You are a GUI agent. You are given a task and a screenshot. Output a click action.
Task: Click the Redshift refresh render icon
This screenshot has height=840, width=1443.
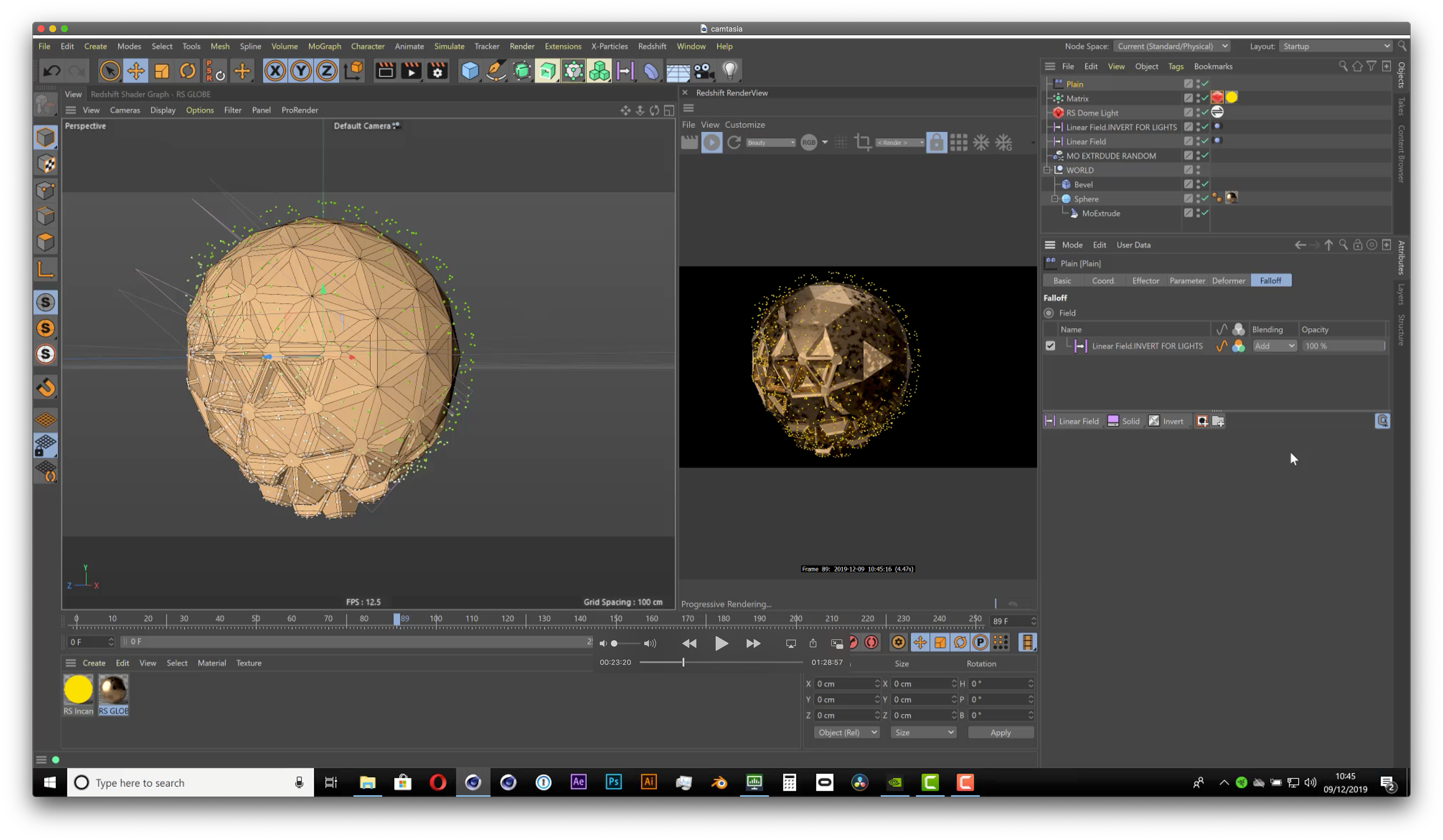click(734, 143)
